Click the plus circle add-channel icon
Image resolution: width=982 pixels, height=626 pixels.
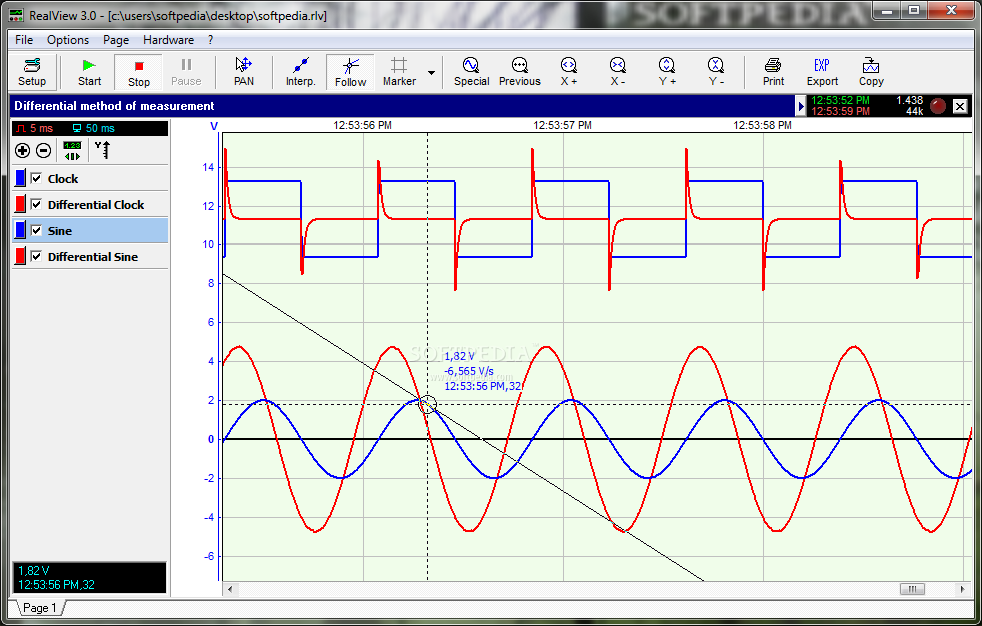click(22, 150)
